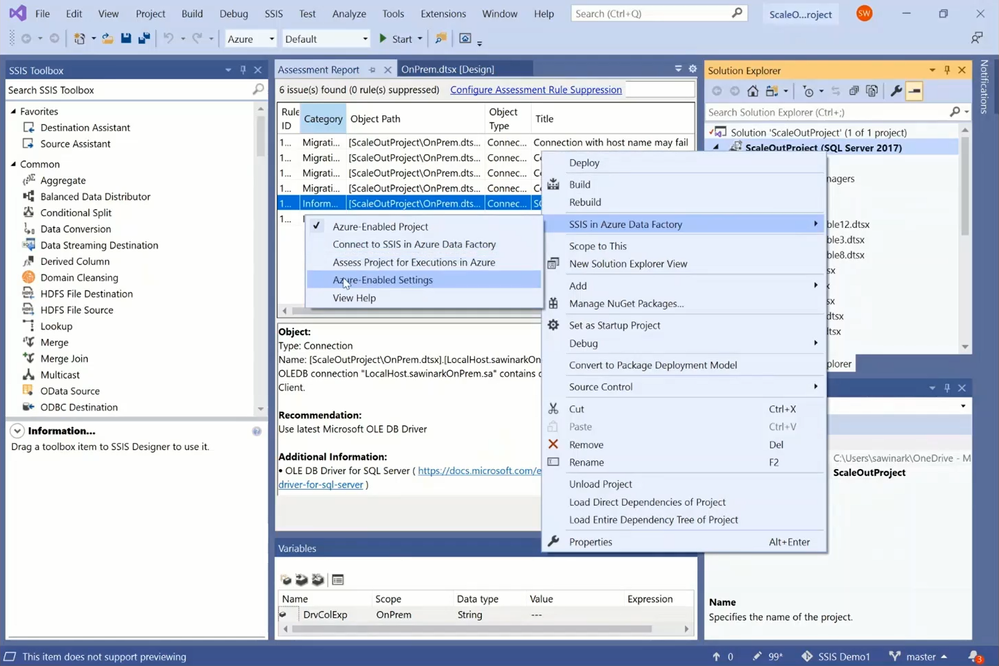Choose Convert to Package Deployment Model
The image size is (999, 666).
click(684, 365)
